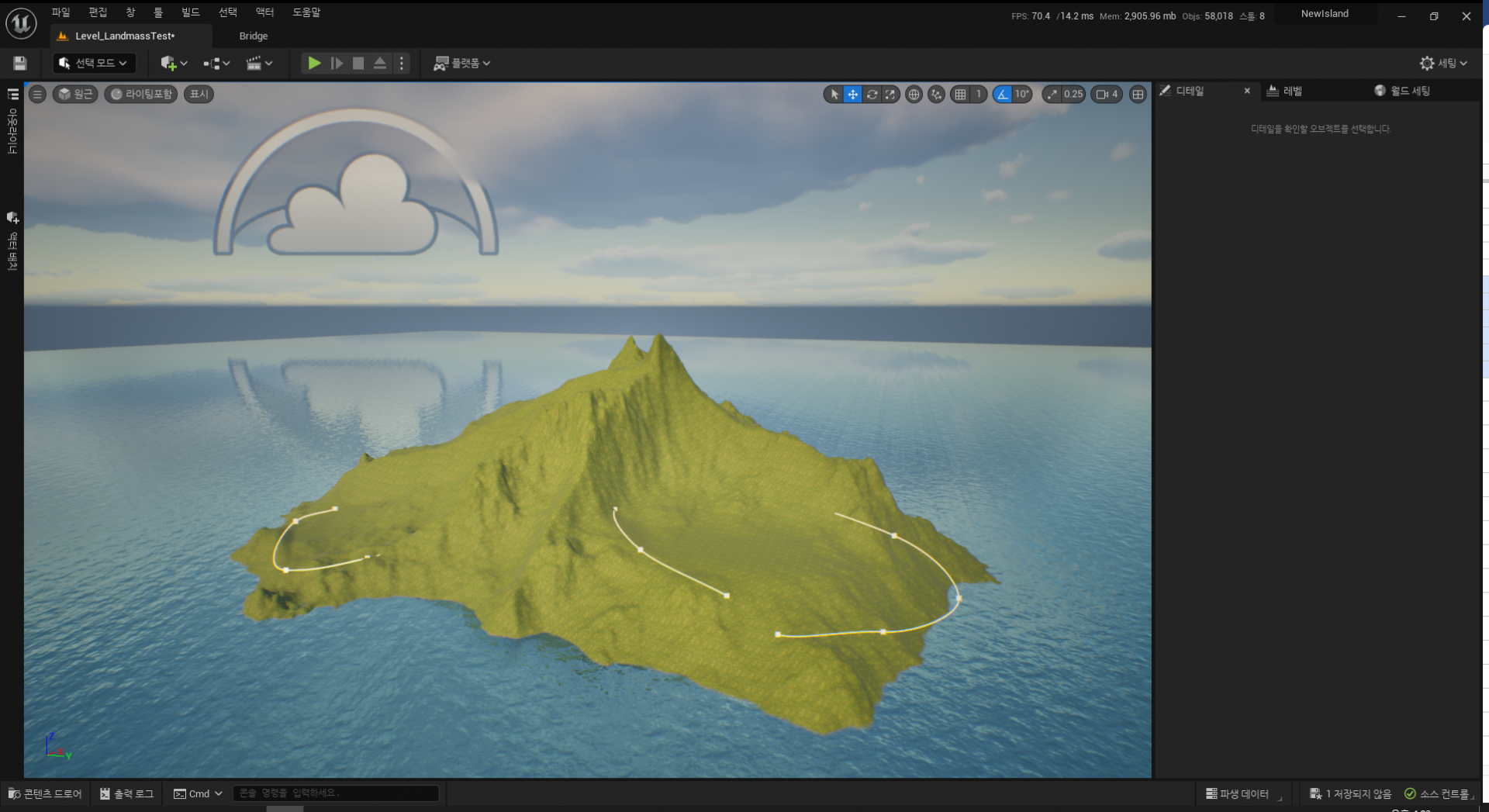Open the 파일 menu
Screen dimensions: 1489x812
point(60,12)
